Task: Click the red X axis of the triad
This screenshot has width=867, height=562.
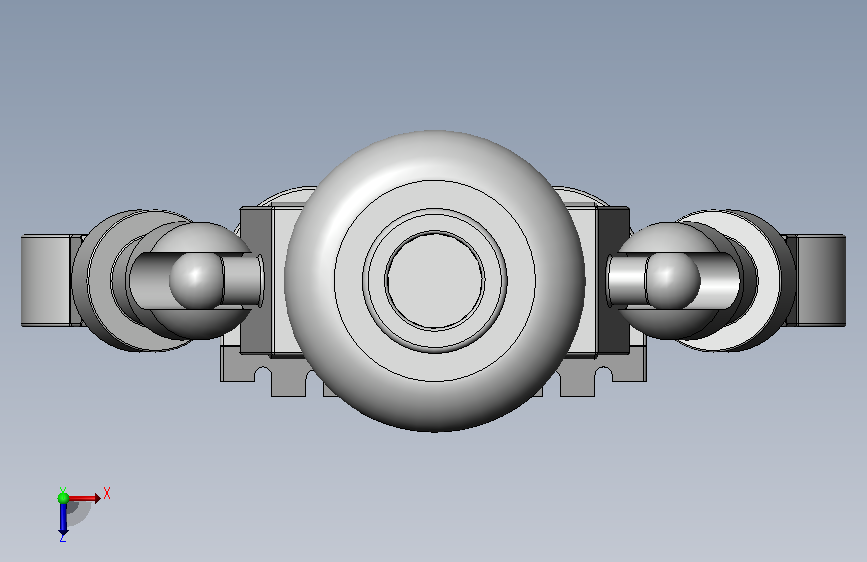Action: point(85,498)
